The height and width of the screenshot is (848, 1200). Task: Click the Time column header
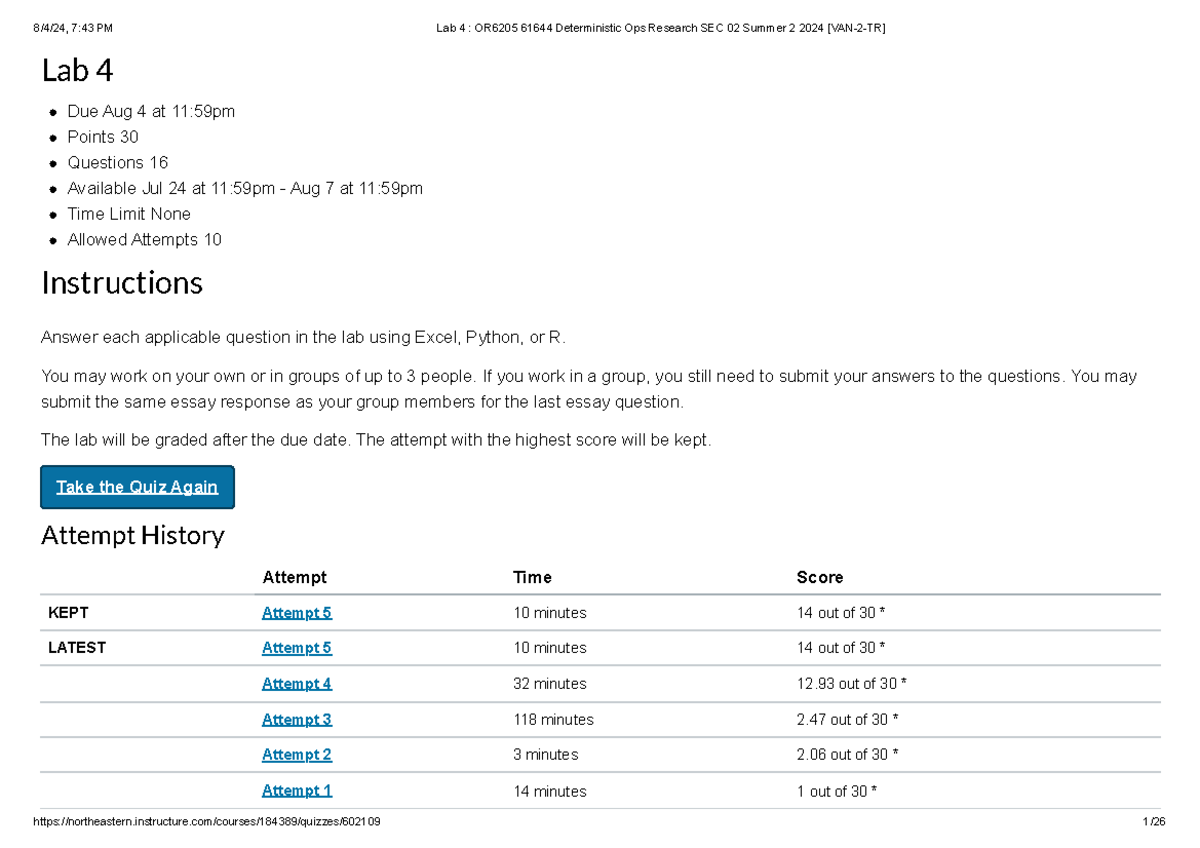pyautogui.click(x=532, y=577)
